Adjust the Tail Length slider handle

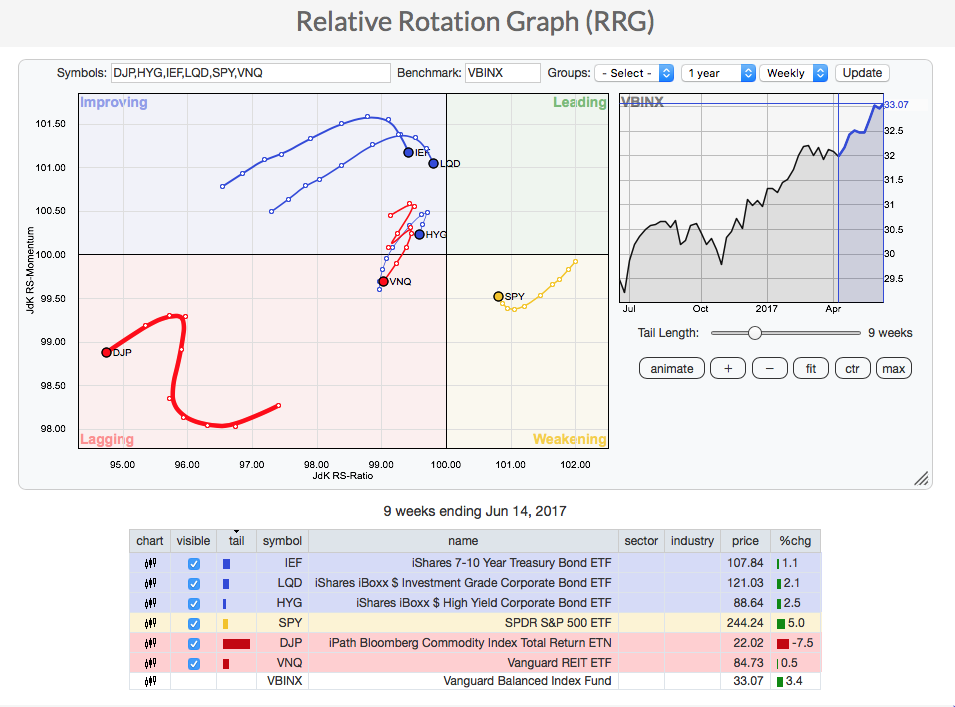point(755,333)
